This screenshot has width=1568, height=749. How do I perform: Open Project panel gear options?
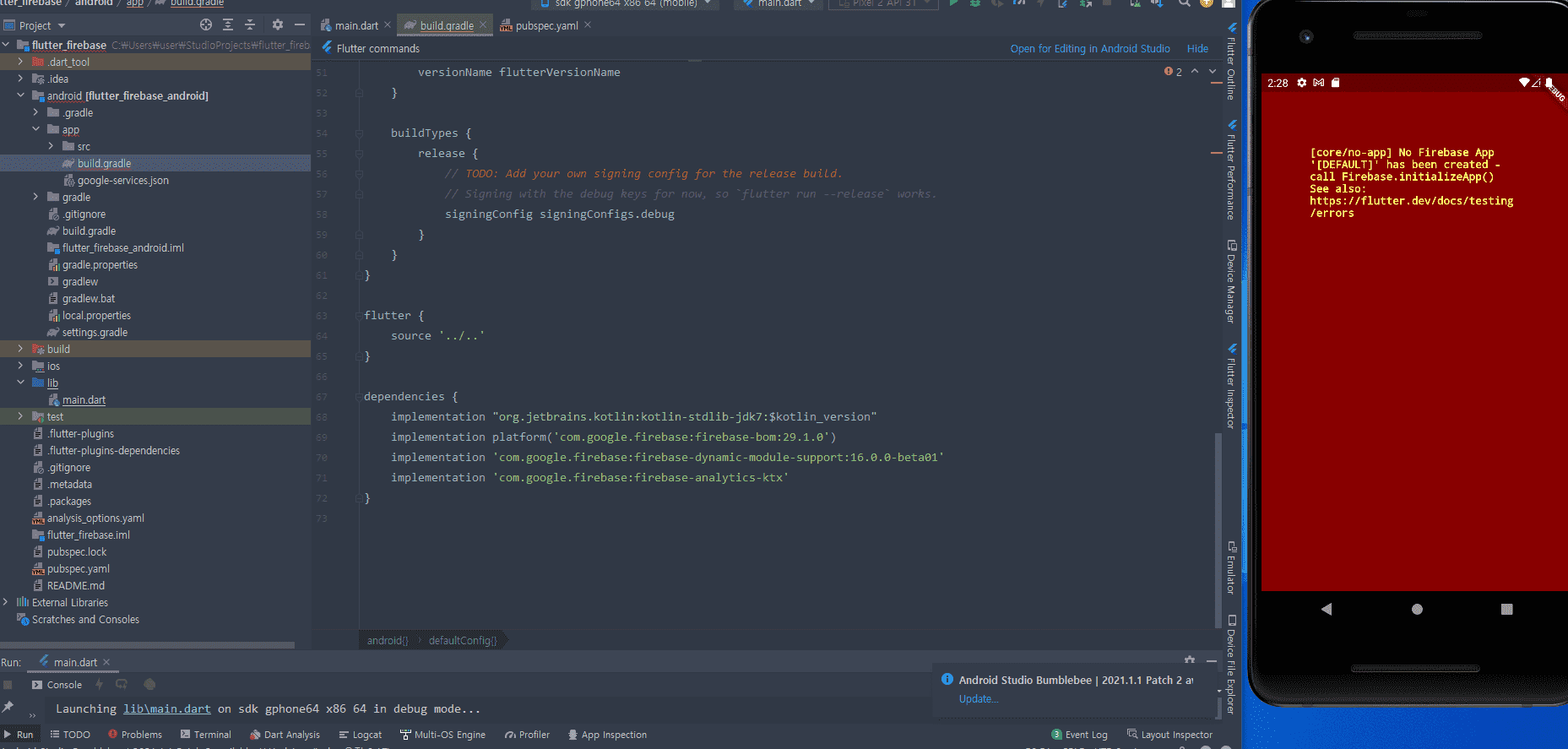[278, 24]
